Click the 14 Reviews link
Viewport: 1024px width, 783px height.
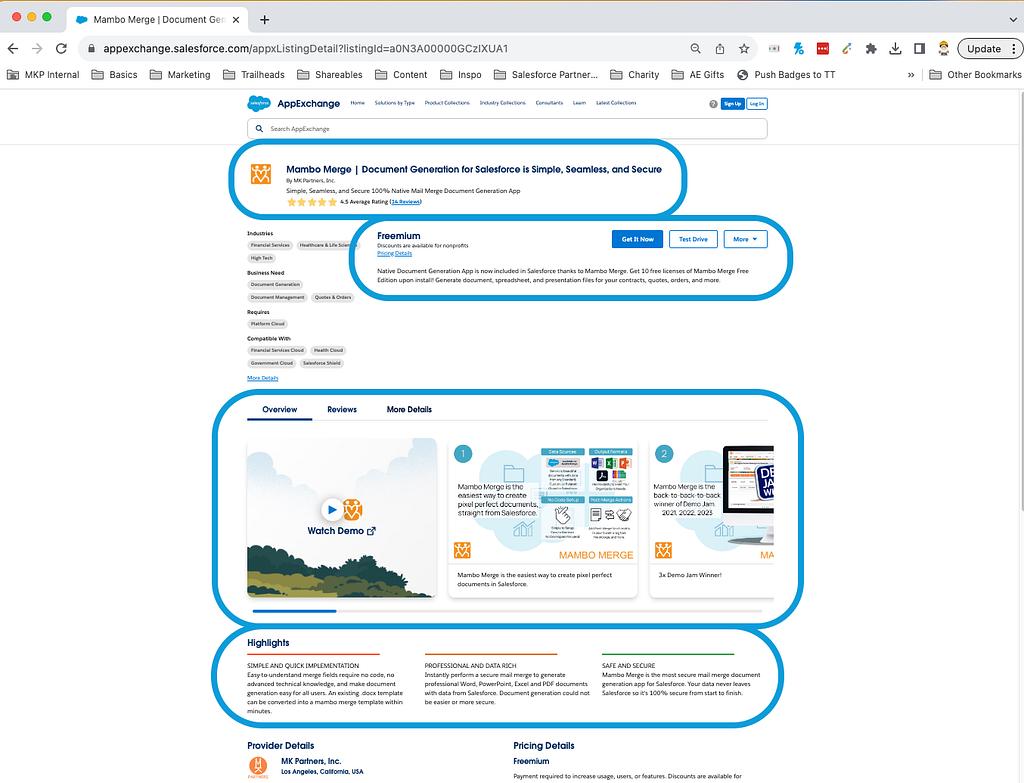pyautogui.click(x=406, y=202)
